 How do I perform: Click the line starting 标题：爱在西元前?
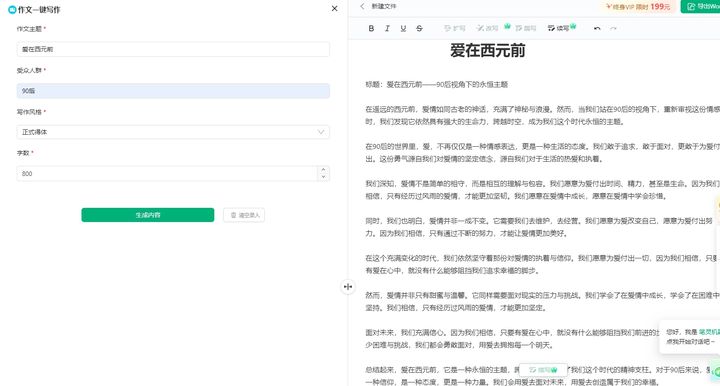click(436, 84)
